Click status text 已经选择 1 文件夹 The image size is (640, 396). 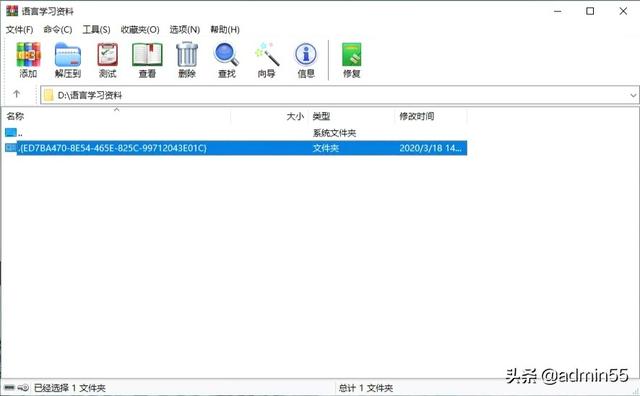point(69,388)
